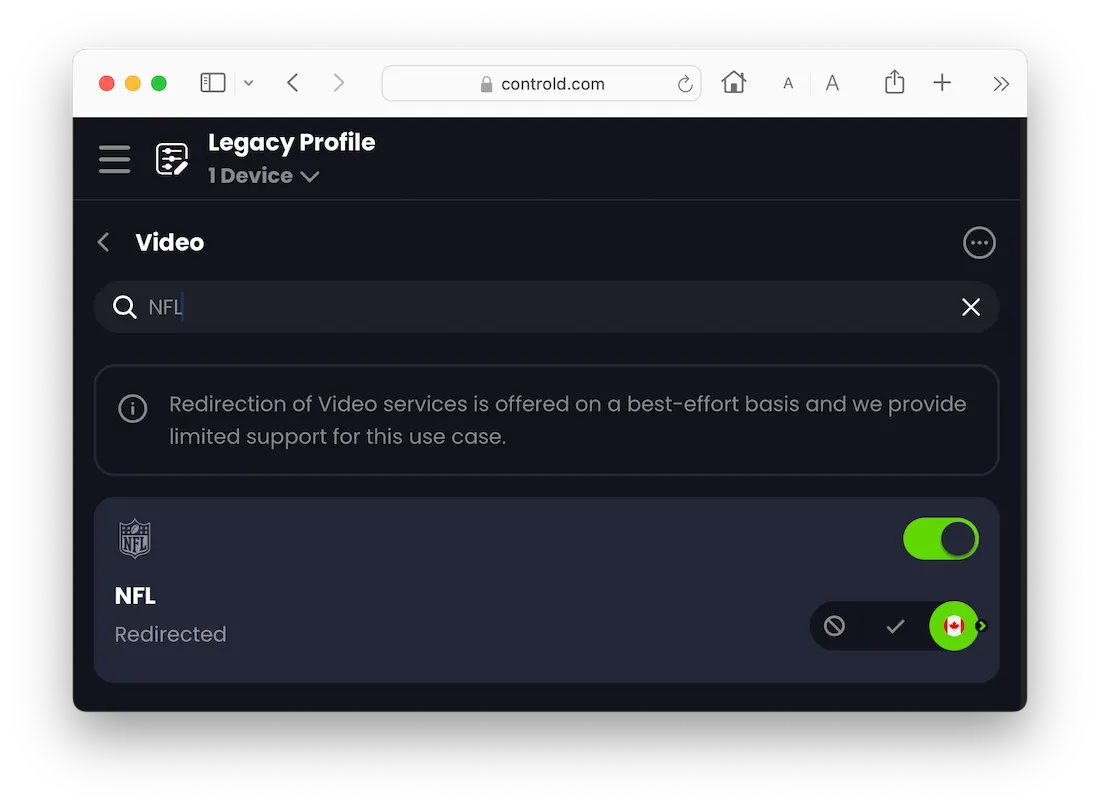Focus the NFL search field
This screenshot has width=1100, height=808.
(x=546, y=307)
